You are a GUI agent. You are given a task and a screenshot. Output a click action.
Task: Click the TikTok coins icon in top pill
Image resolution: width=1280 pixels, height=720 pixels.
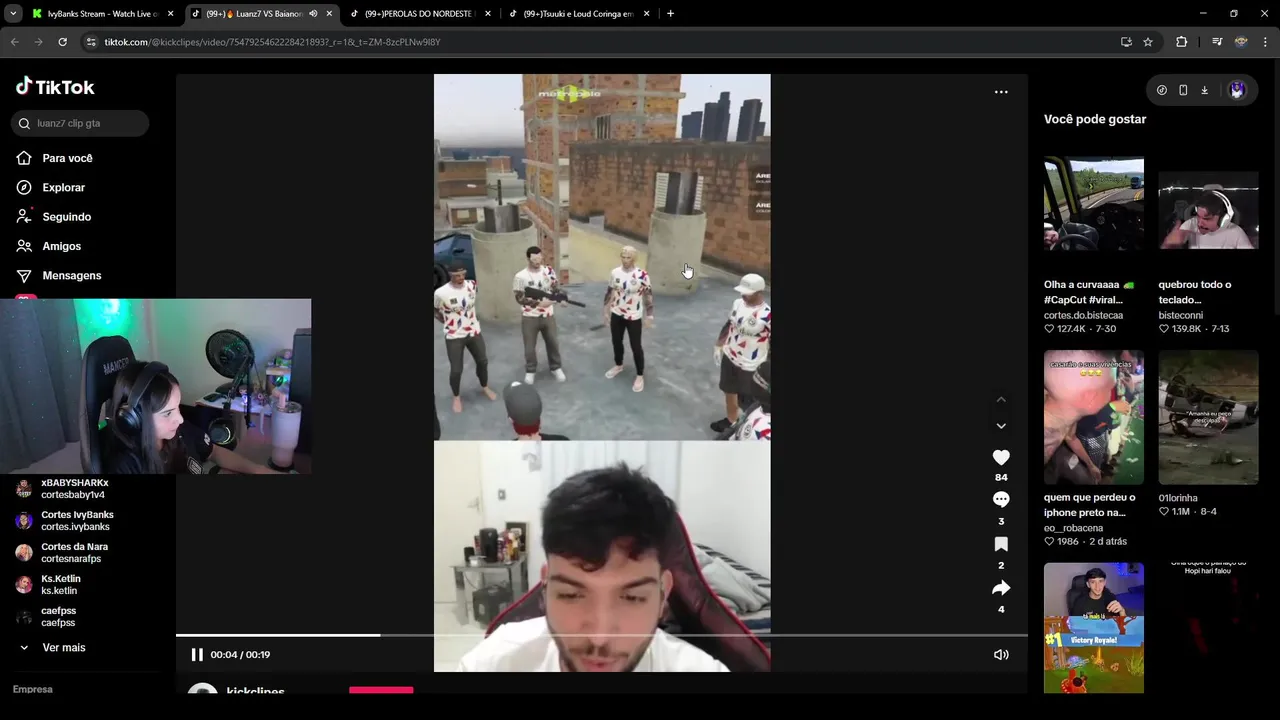[1161, 90]
